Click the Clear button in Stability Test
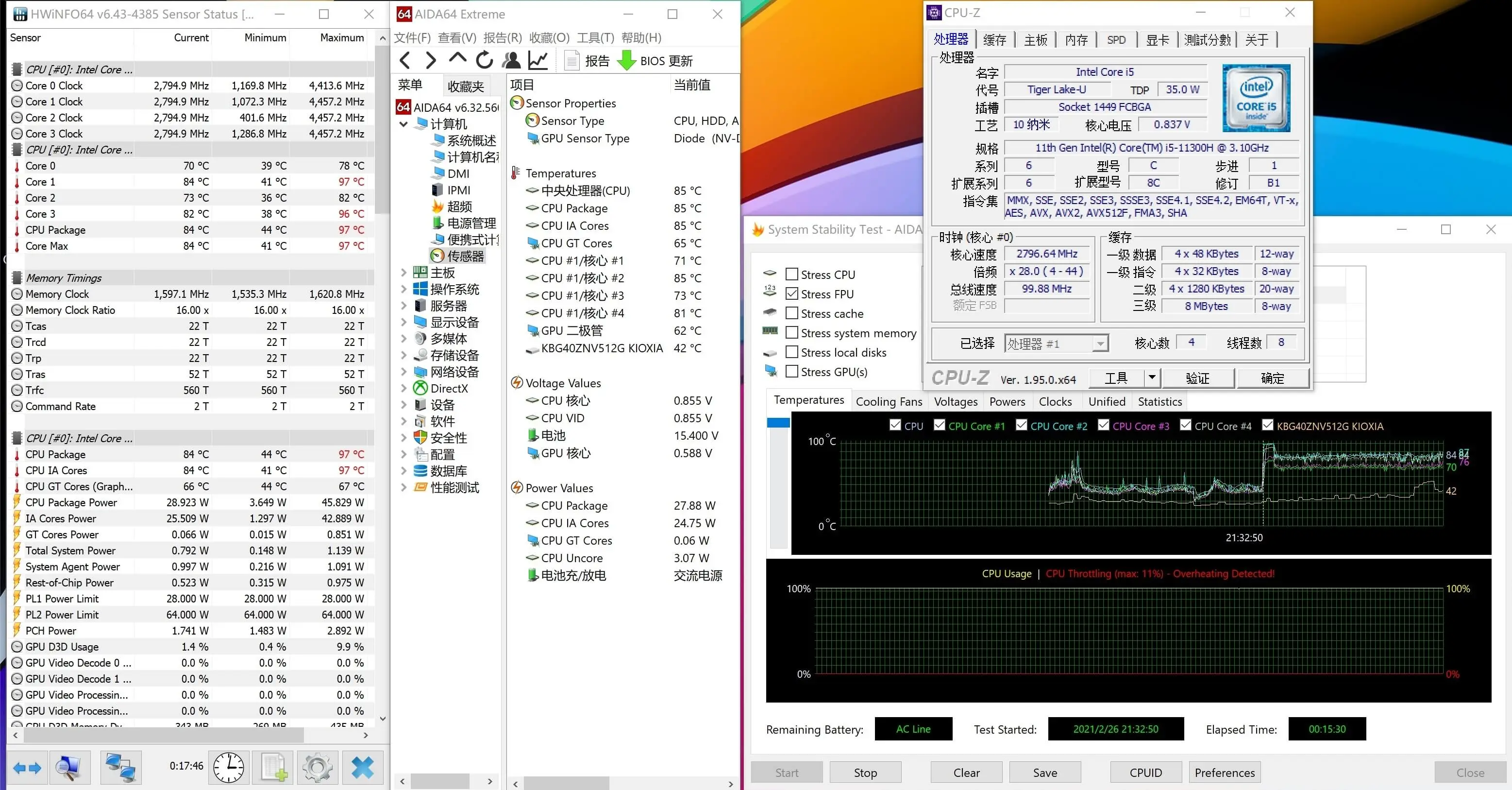 pyautogui.click(x=966, y=773)
